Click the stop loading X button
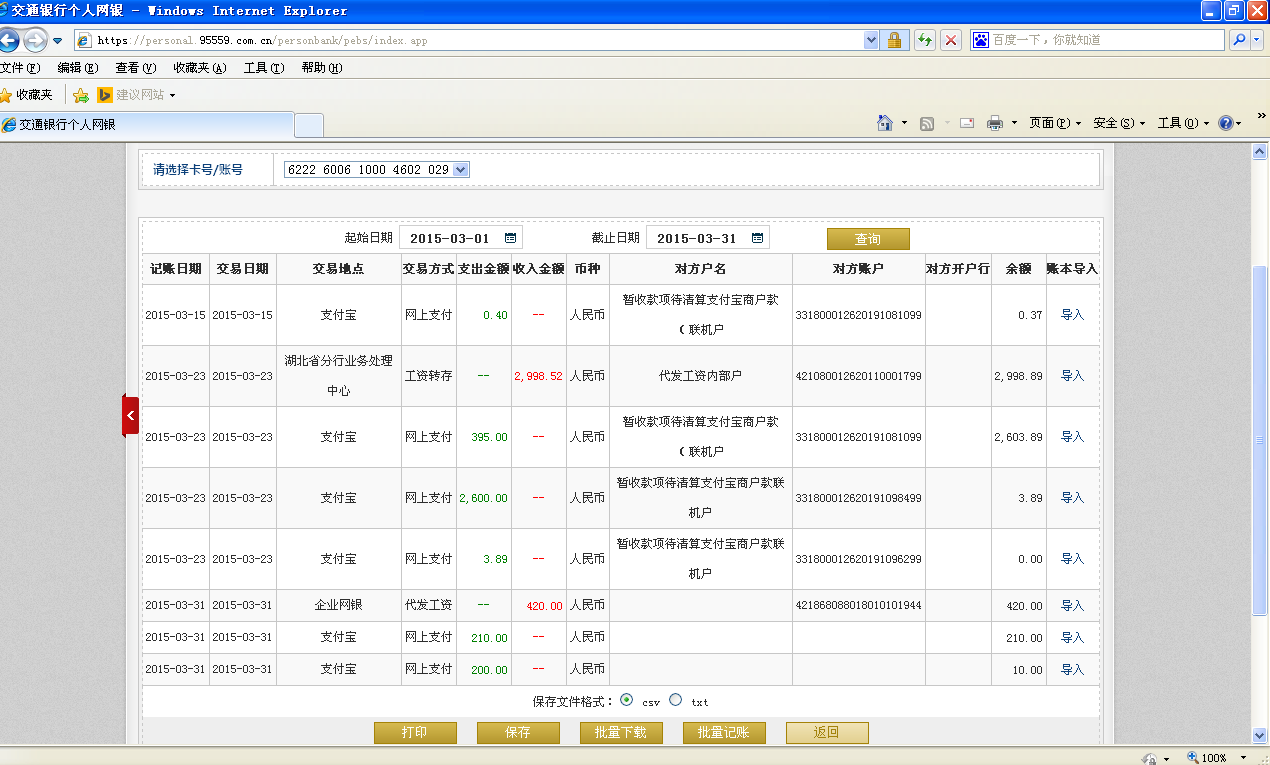This screenshot has height=765, width=1270. [950, 40]
